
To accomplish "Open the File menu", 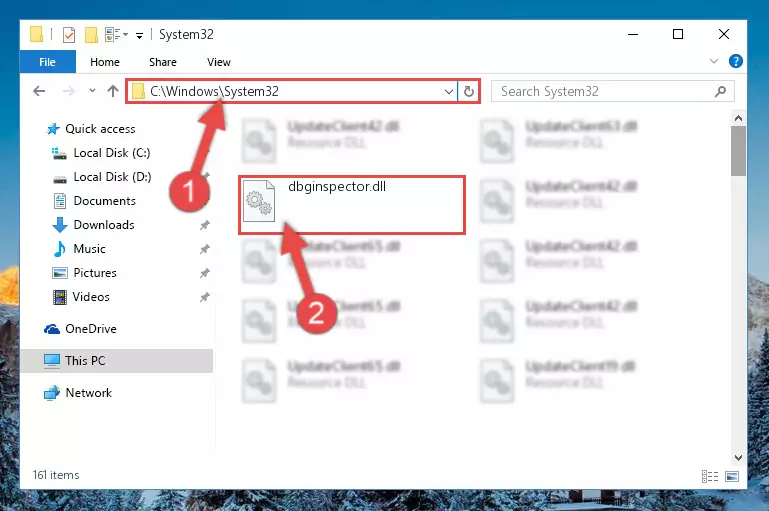I will [x=48, y=62].
